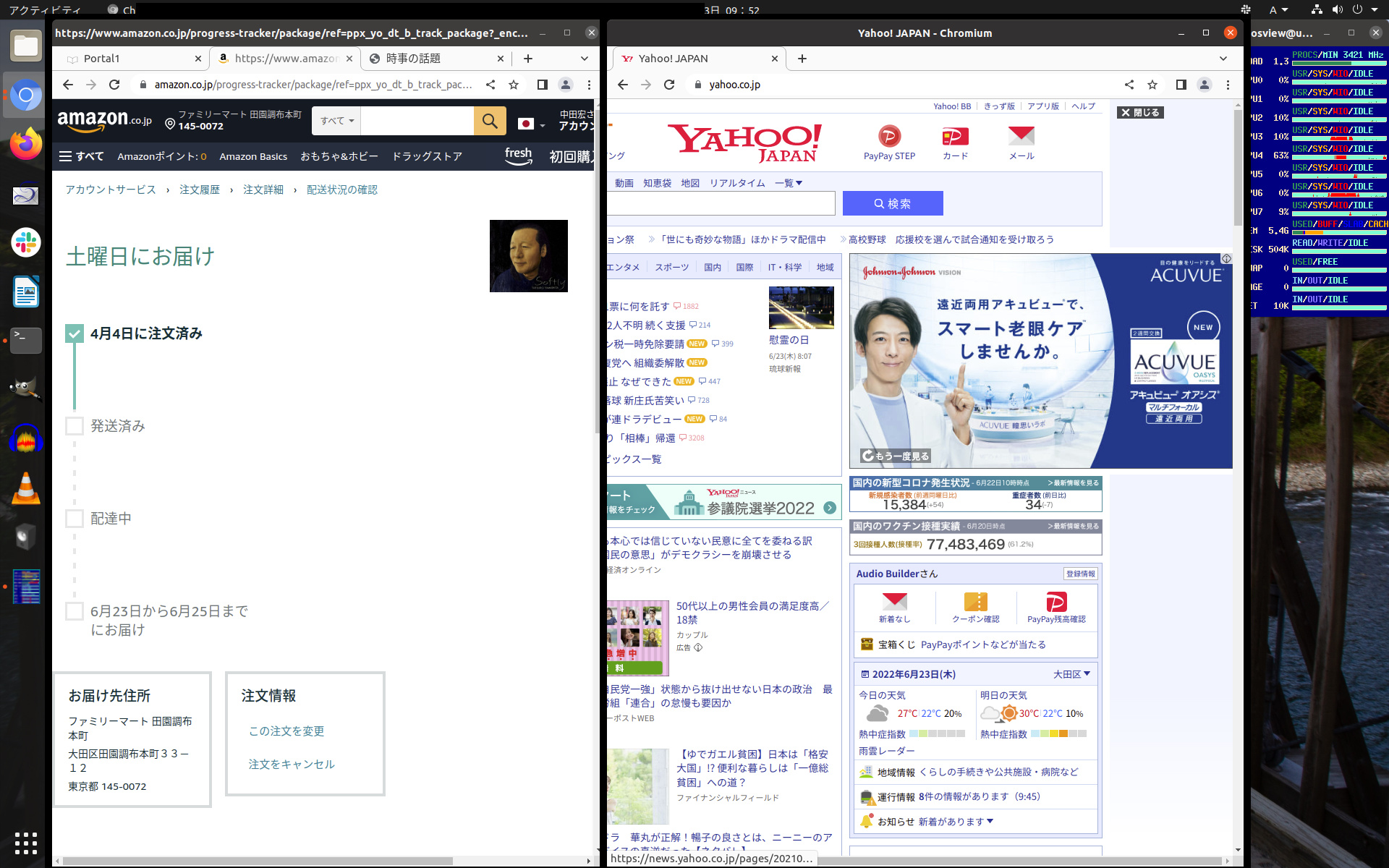Open Terminal from the dock
1389x868 pixels.
26,340
